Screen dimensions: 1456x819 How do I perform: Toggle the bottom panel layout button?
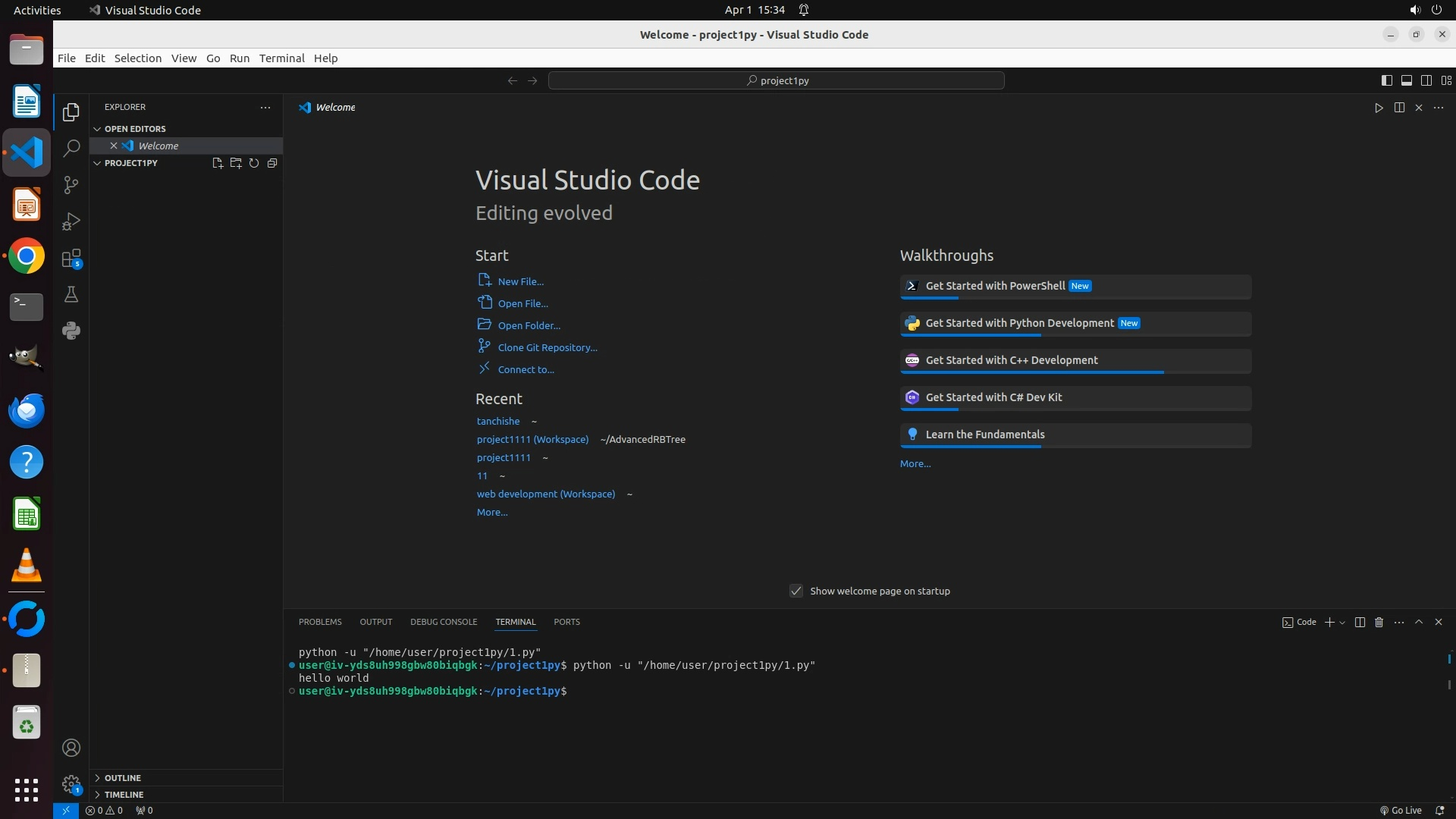[1406, 80]
